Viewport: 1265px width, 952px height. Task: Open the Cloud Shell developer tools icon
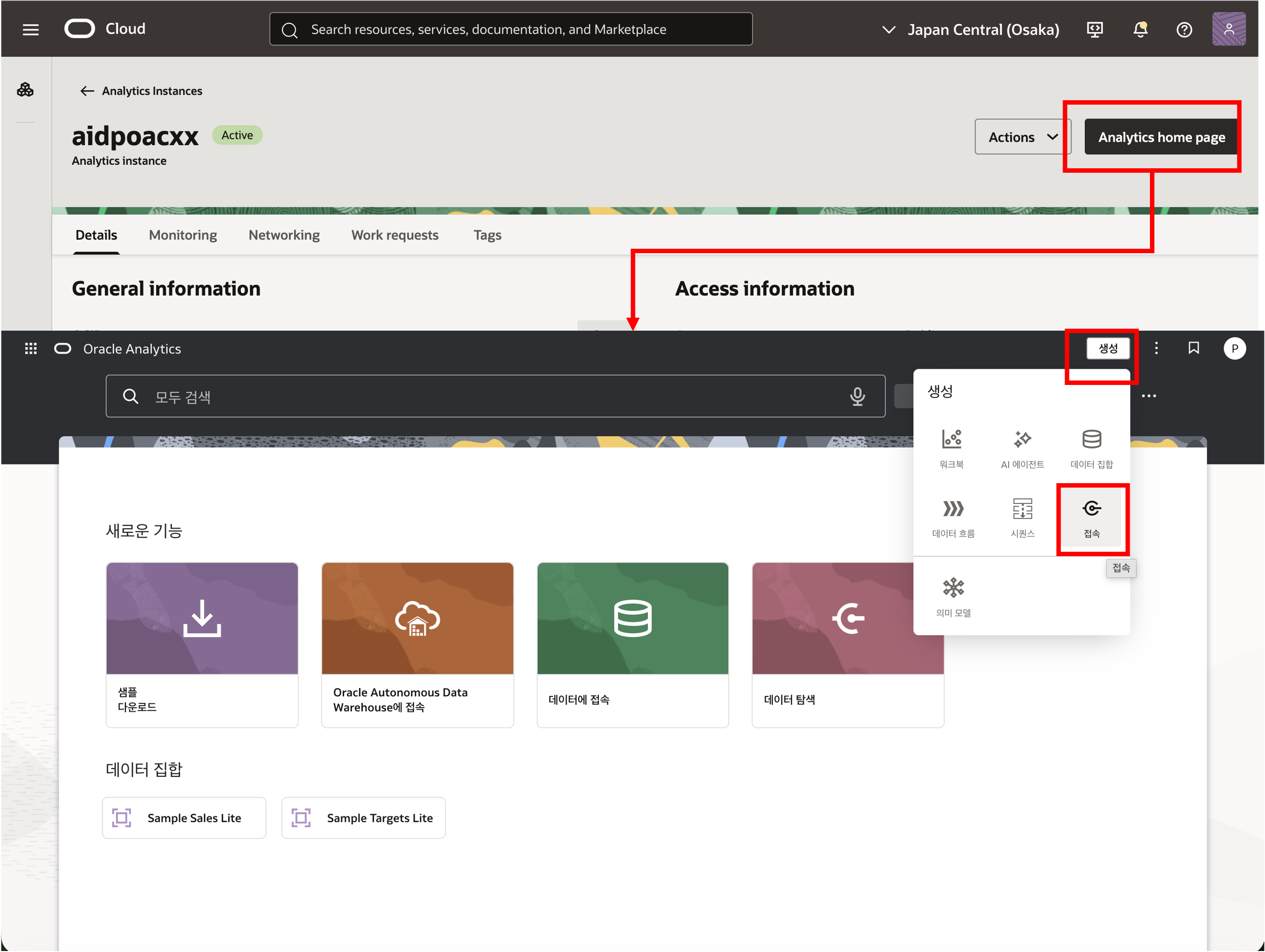[x=1095, y=29]
